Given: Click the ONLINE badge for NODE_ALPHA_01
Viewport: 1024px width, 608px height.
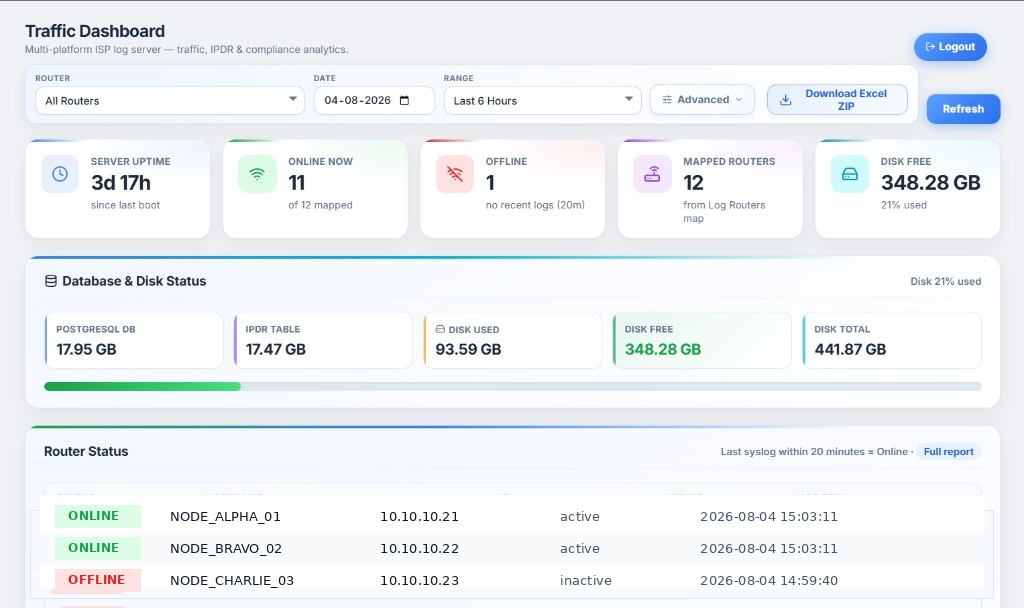Looking at the screenshot, I should point(98,516).
